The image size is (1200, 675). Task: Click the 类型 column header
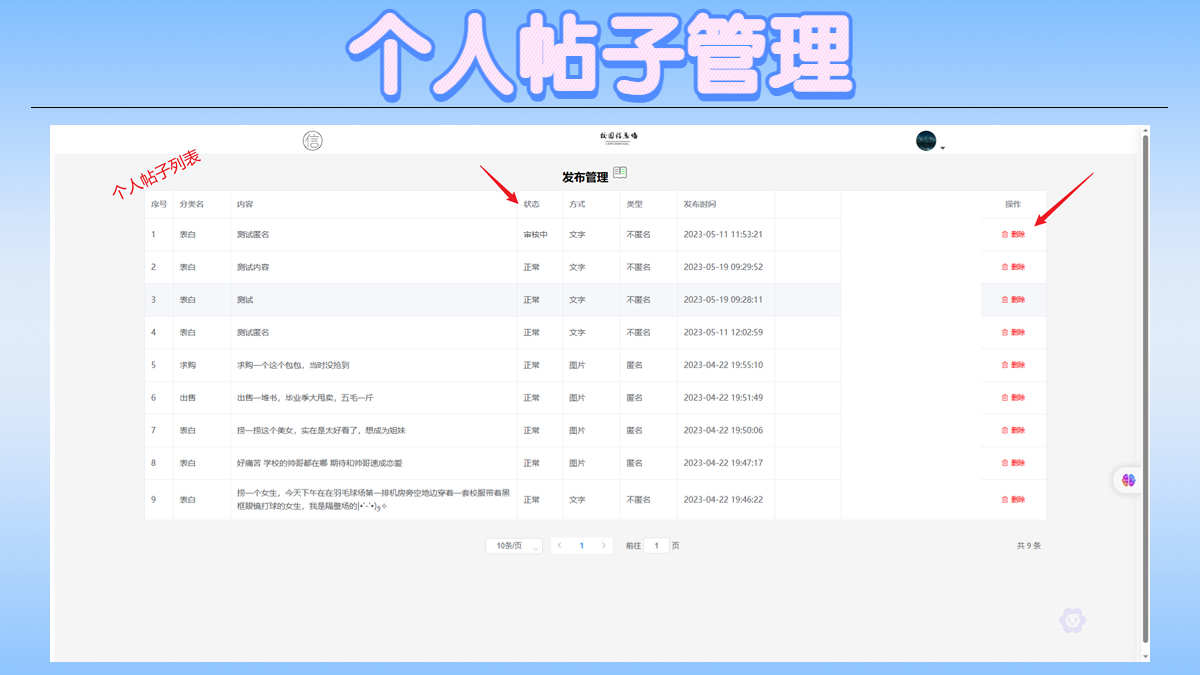[x=634, y=204]
